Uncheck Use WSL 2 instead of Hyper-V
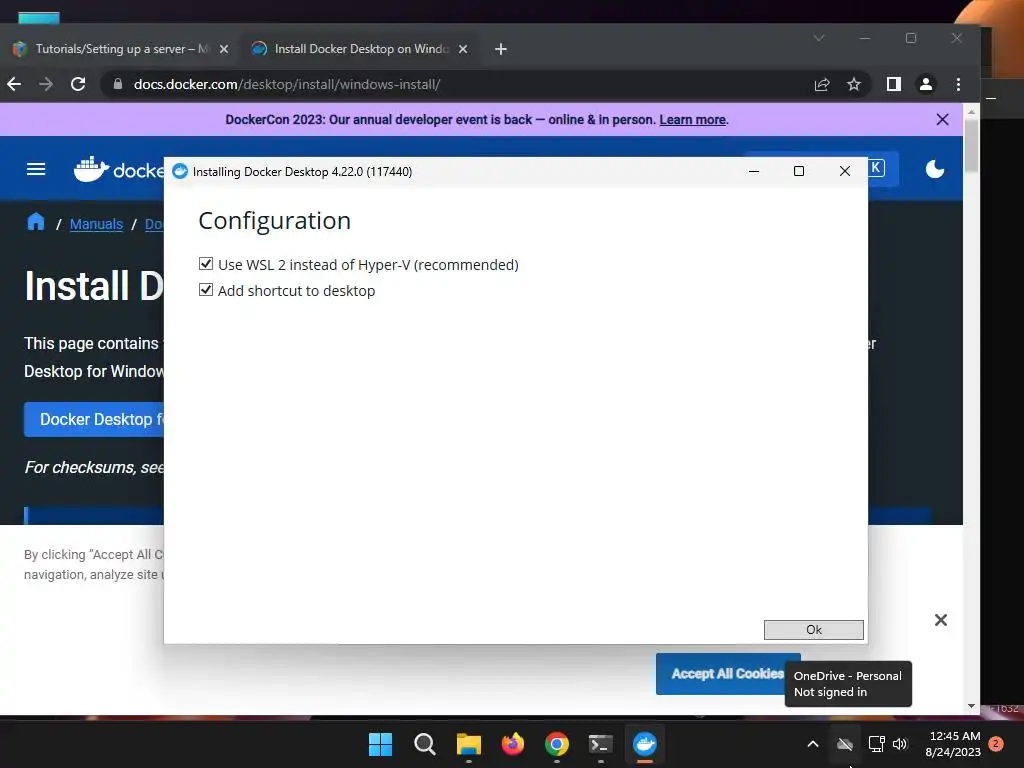The width and height of the screenshot is (1024, 768). tap(206, 264)
